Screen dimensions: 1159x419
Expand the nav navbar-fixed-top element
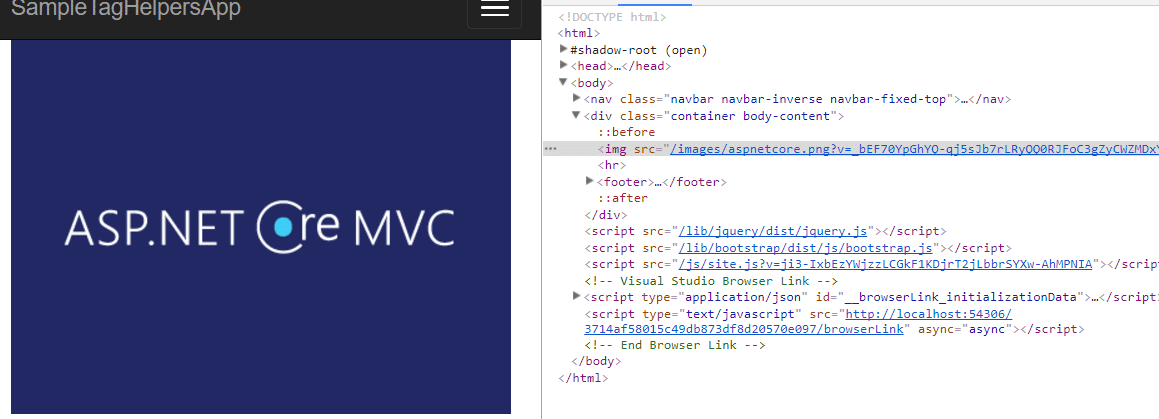tap(577, 98)
